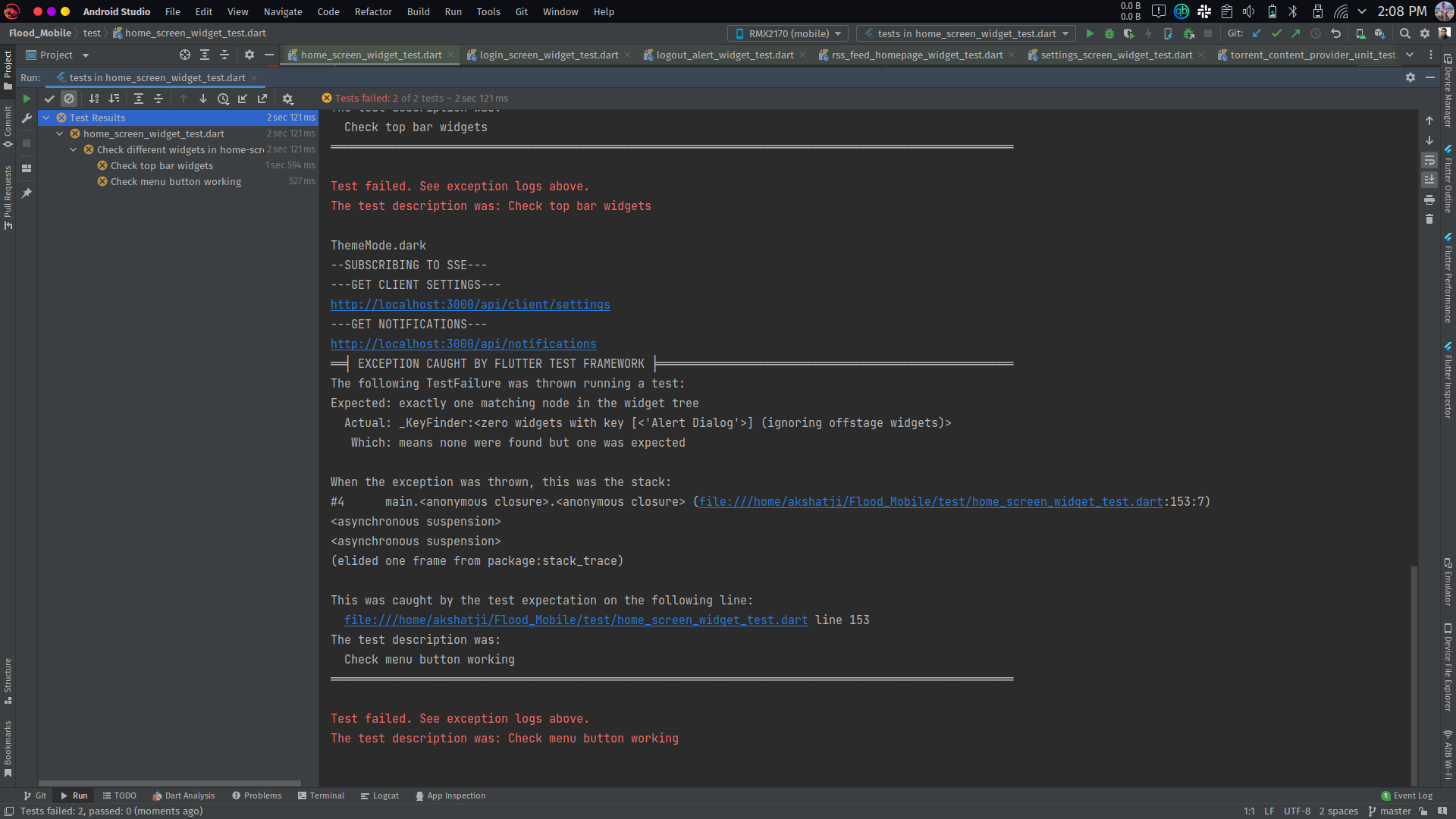Screen dimensions: 1456x819
Task: Open the Project view dropdown
Action: 57,55
